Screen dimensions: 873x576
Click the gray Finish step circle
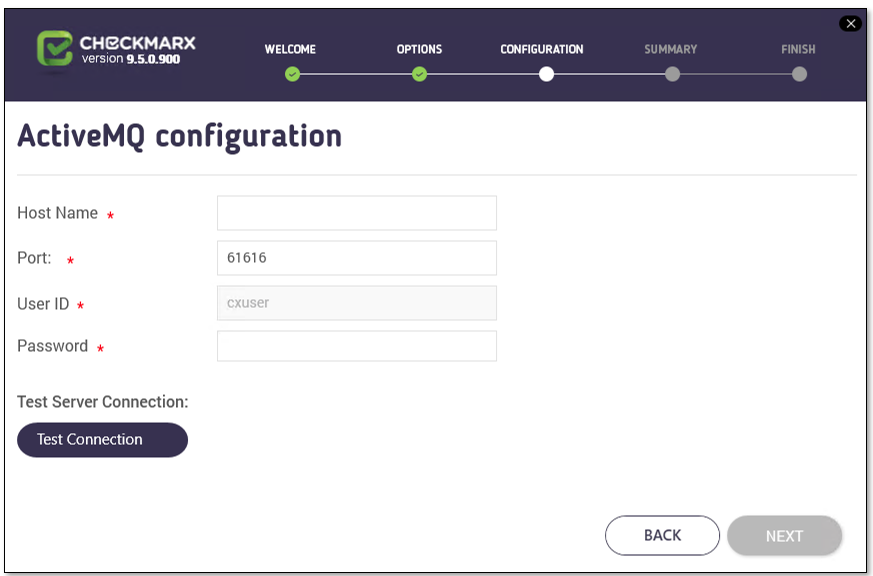pos(800,74)
